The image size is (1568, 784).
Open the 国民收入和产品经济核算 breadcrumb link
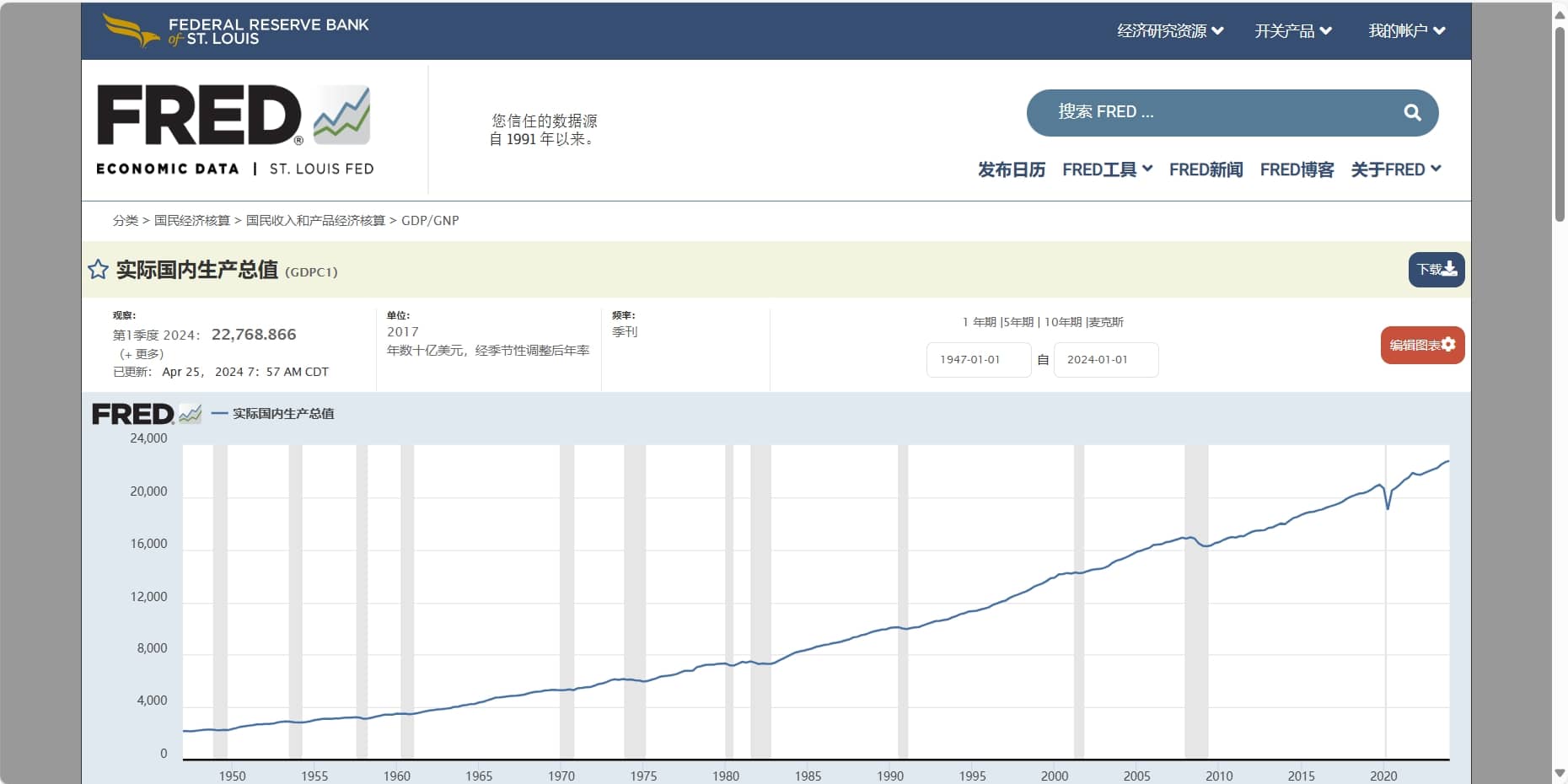315,220
